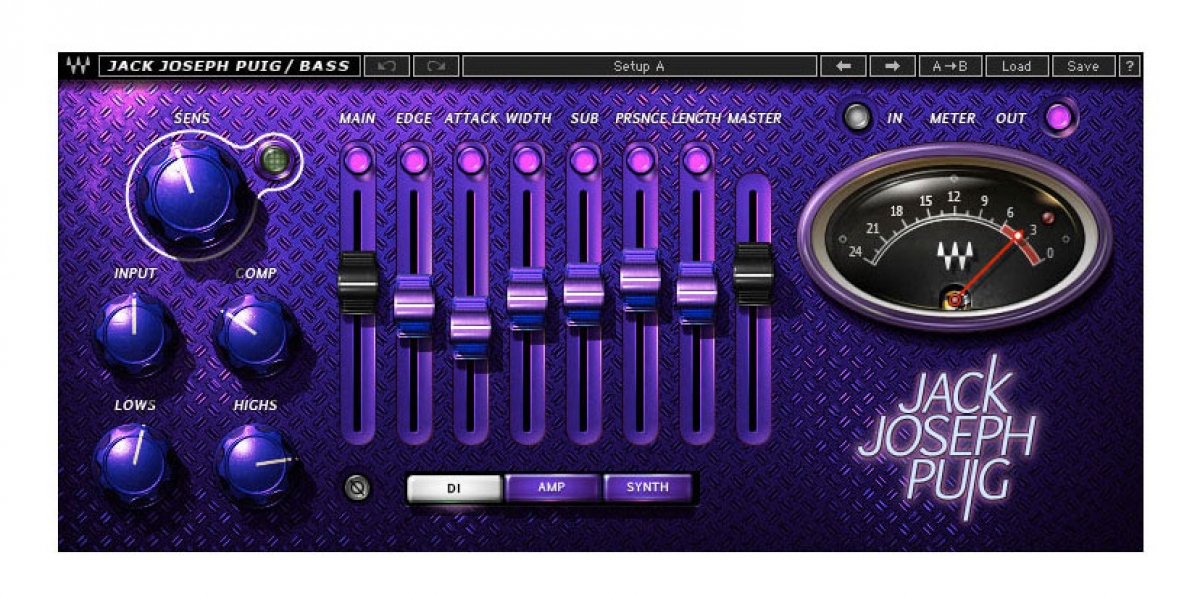1200x597 pixels.
Task: Switch the meter to IN with the gray button
Action: pos(857,118)
